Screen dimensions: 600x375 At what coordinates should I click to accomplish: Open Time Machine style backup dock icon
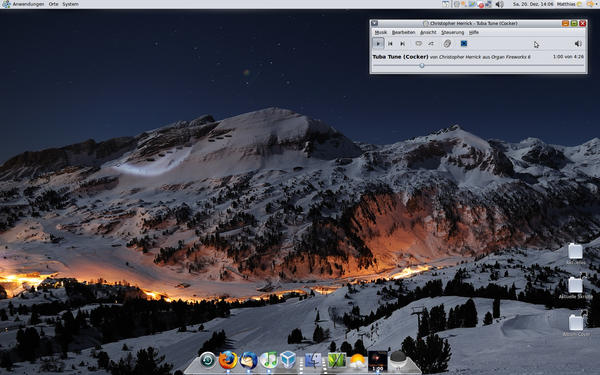[x=208, y=360]
